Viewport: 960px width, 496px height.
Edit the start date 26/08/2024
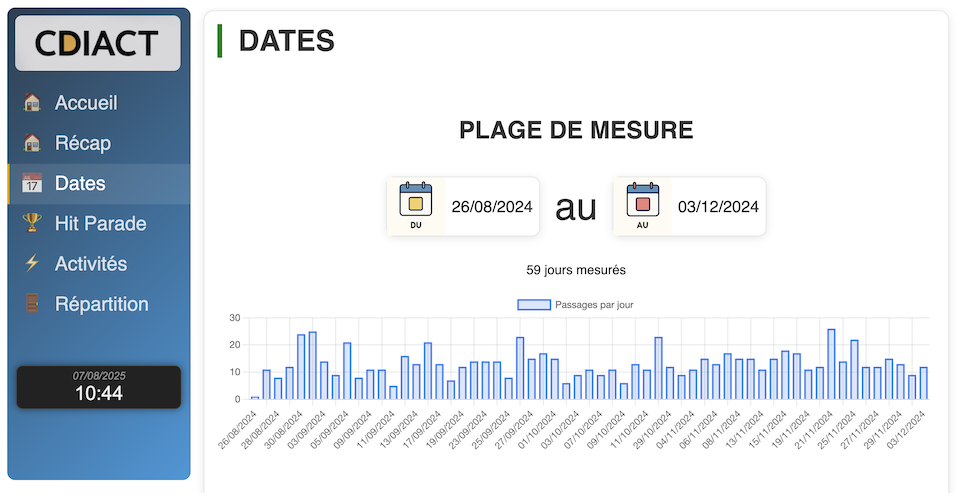(492, 207)
